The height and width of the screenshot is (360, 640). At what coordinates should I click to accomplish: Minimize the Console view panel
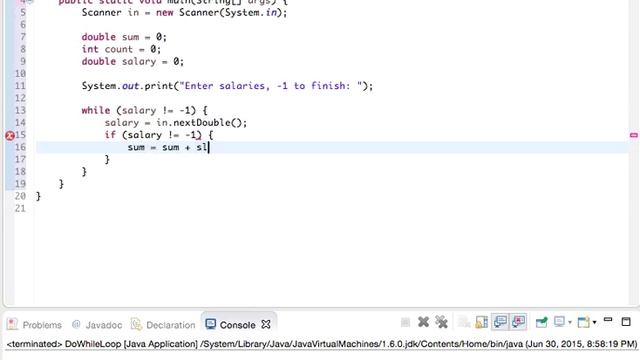coord(608,320)
